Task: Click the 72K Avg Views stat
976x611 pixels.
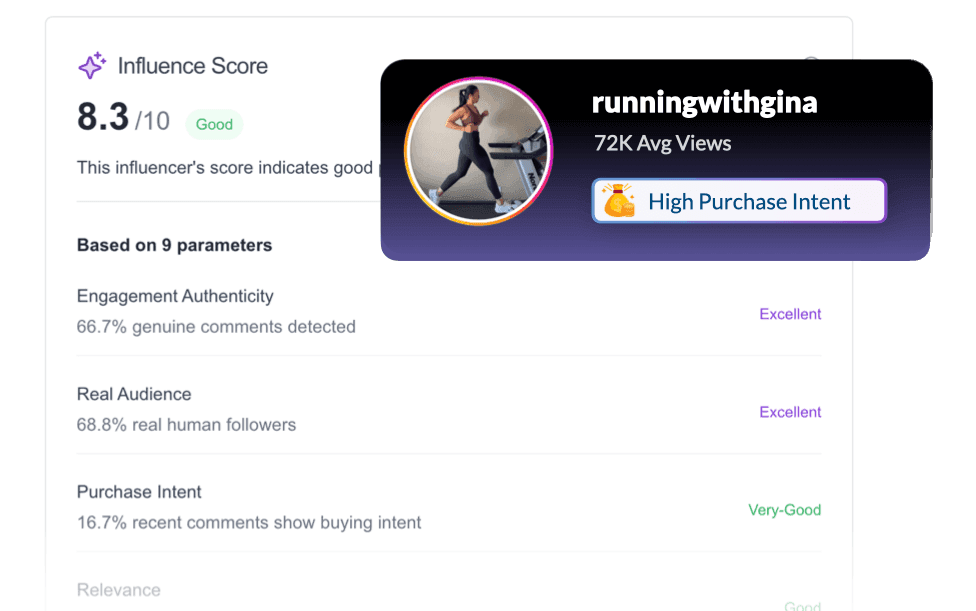Action: [x=664, y=143]
